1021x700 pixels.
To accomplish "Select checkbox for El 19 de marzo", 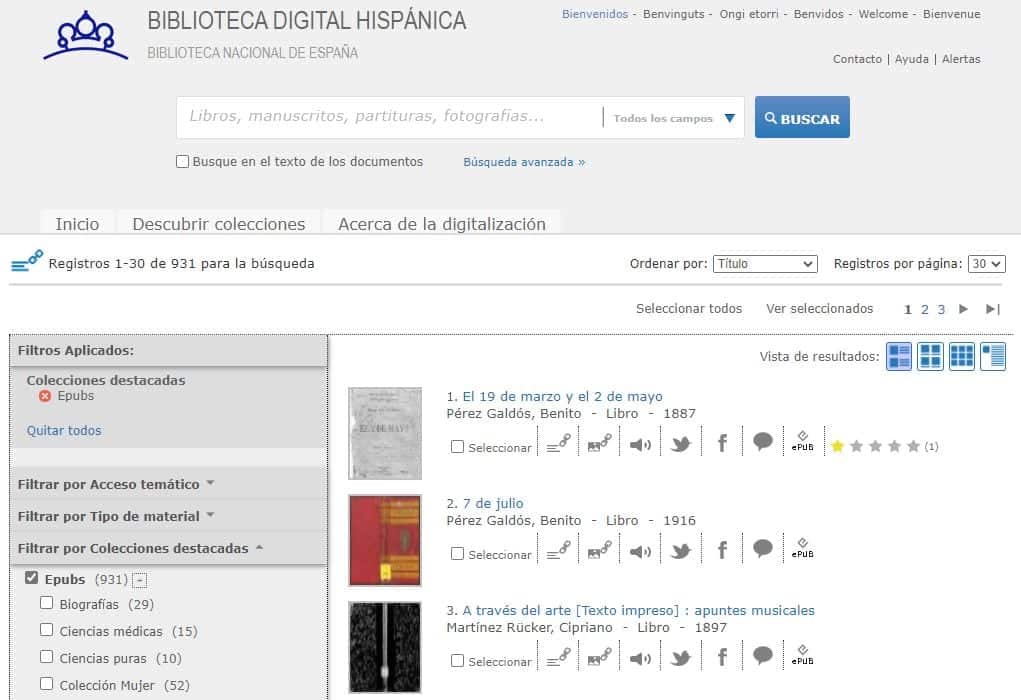I will [x=457, y=447].
